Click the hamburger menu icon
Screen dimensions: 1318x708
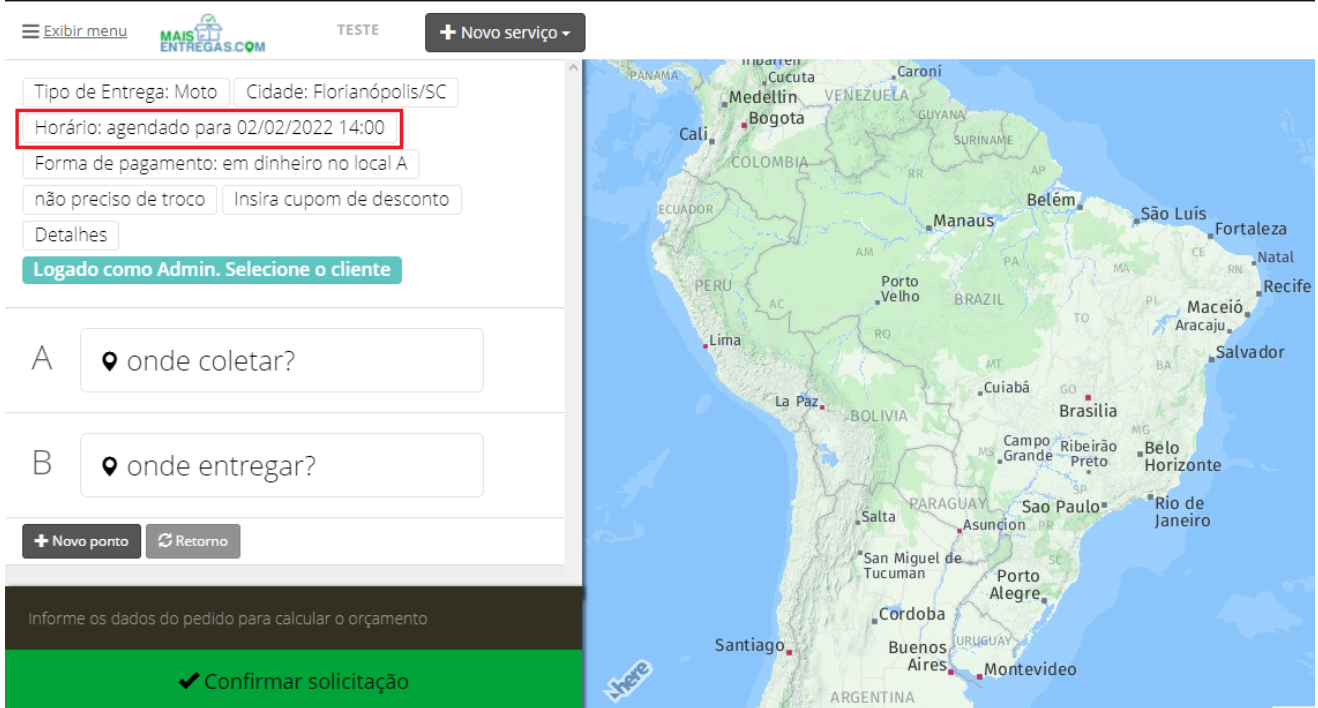(x=31, y=31)
